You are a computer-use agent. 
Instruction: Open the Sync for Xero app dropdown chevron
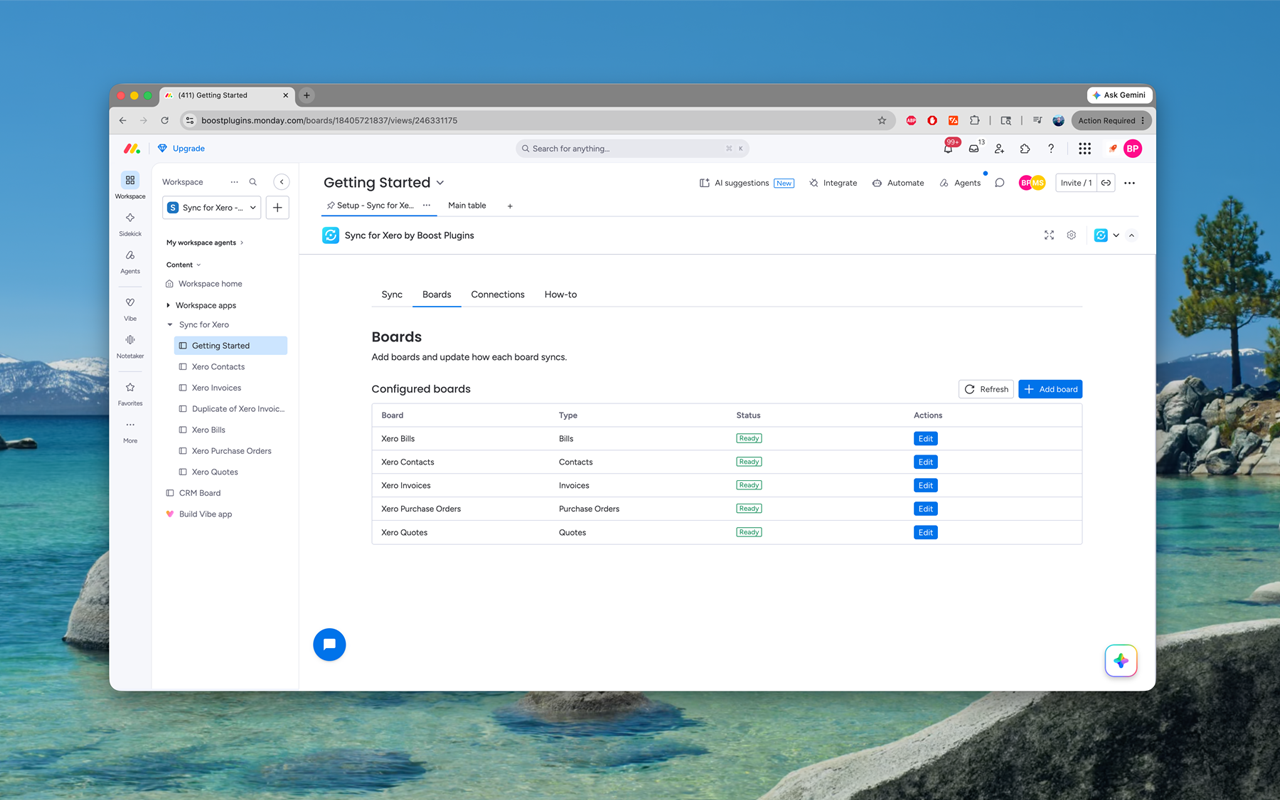pos(1116,235)
